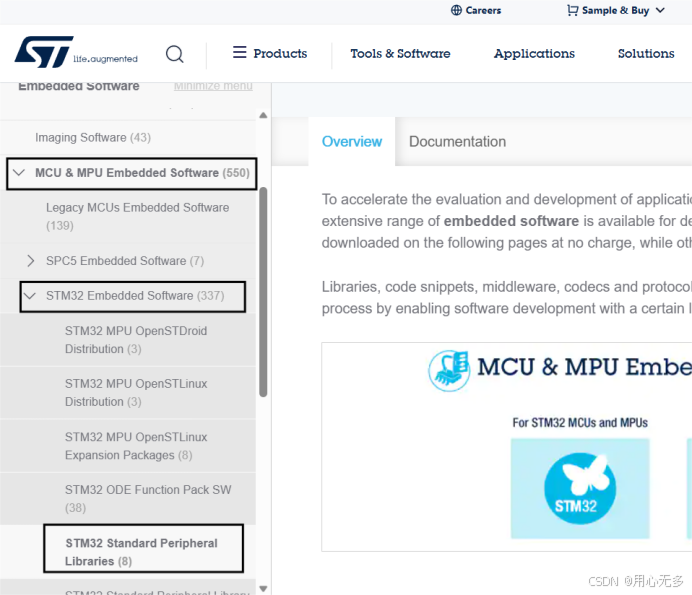The height and width of the screenshot is (595, 692).
Task: Collapse MCU & MPU Embedded Software chevron
Action: (19, 172)
